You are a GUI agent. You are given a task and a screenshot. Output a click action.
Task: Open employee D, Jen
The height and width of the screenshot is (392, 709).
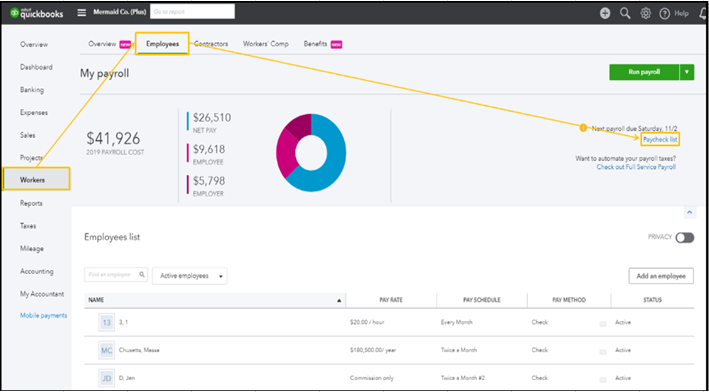tap(126, 378)
